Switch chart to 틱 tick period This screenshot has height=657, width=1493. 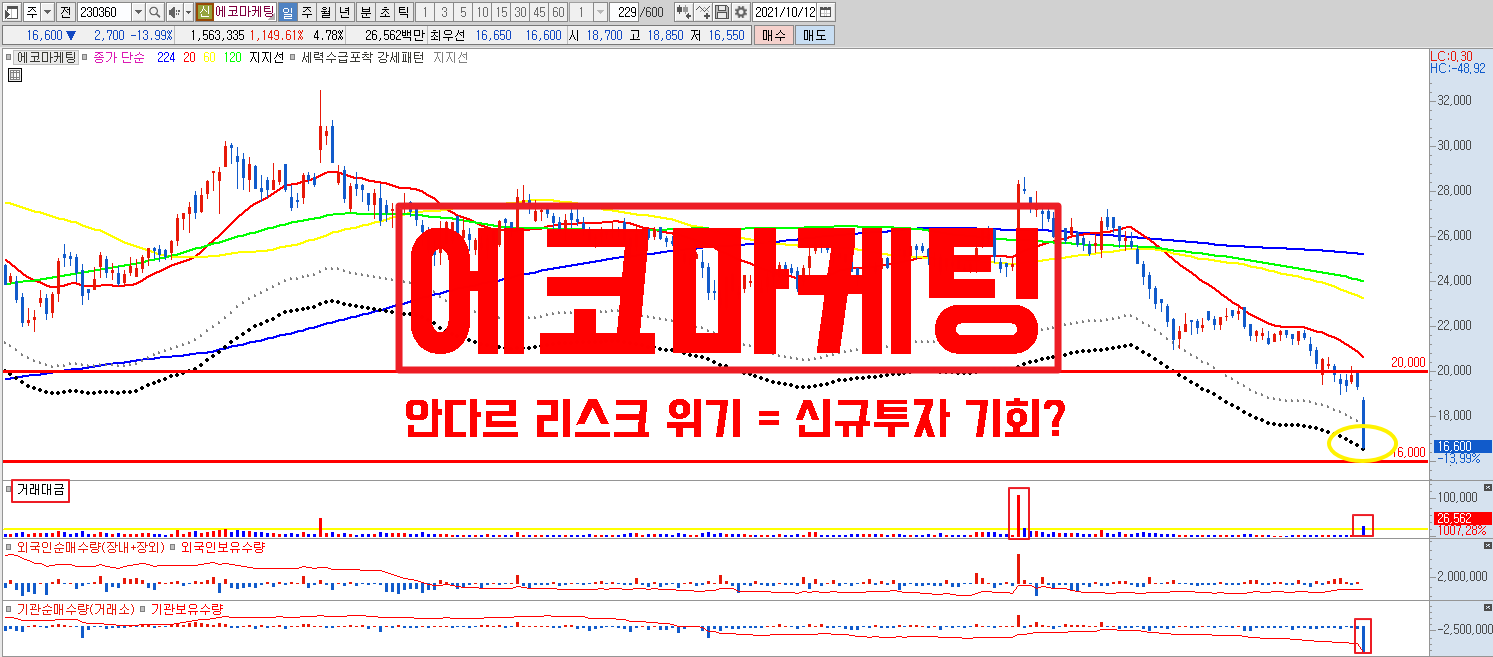click(x=404, y=12)
